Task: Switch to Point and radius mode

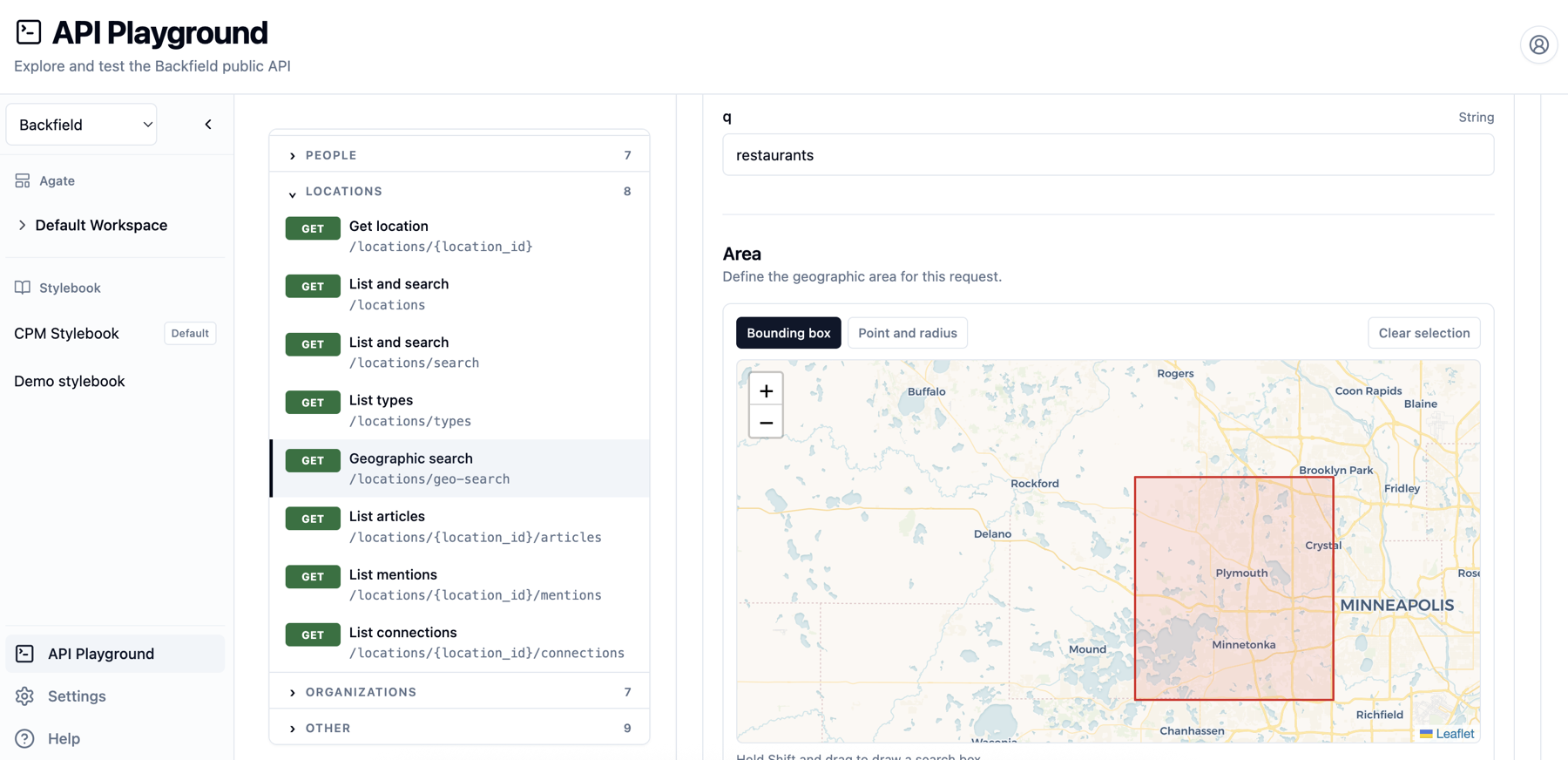Action: (907, 333)
